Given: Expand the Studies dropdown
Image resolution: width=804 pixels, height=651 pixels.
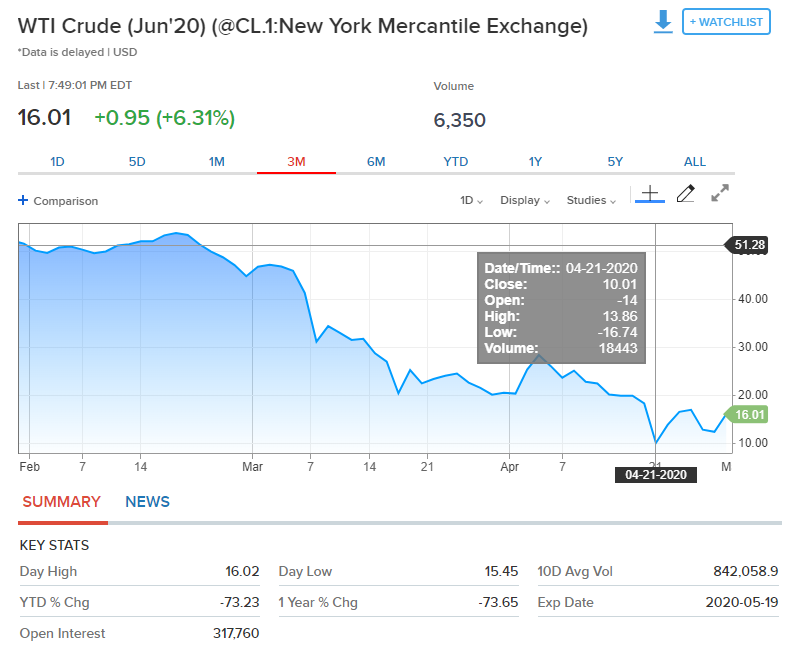Looking at the screenshot, I should point(591,200).
